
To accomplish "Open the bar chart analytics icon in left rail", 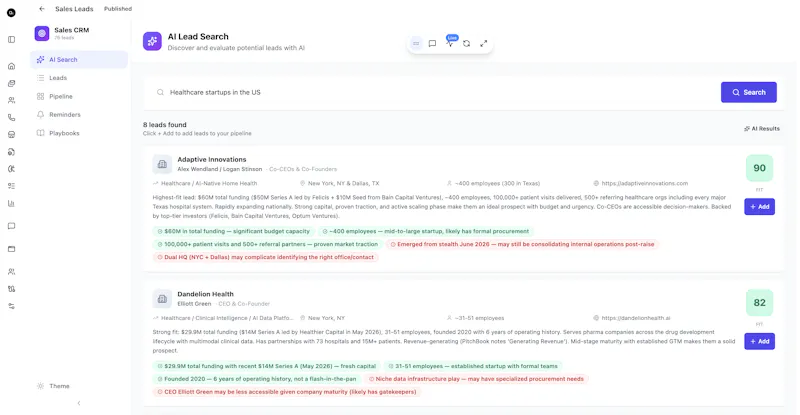I will tap(11, 203).
